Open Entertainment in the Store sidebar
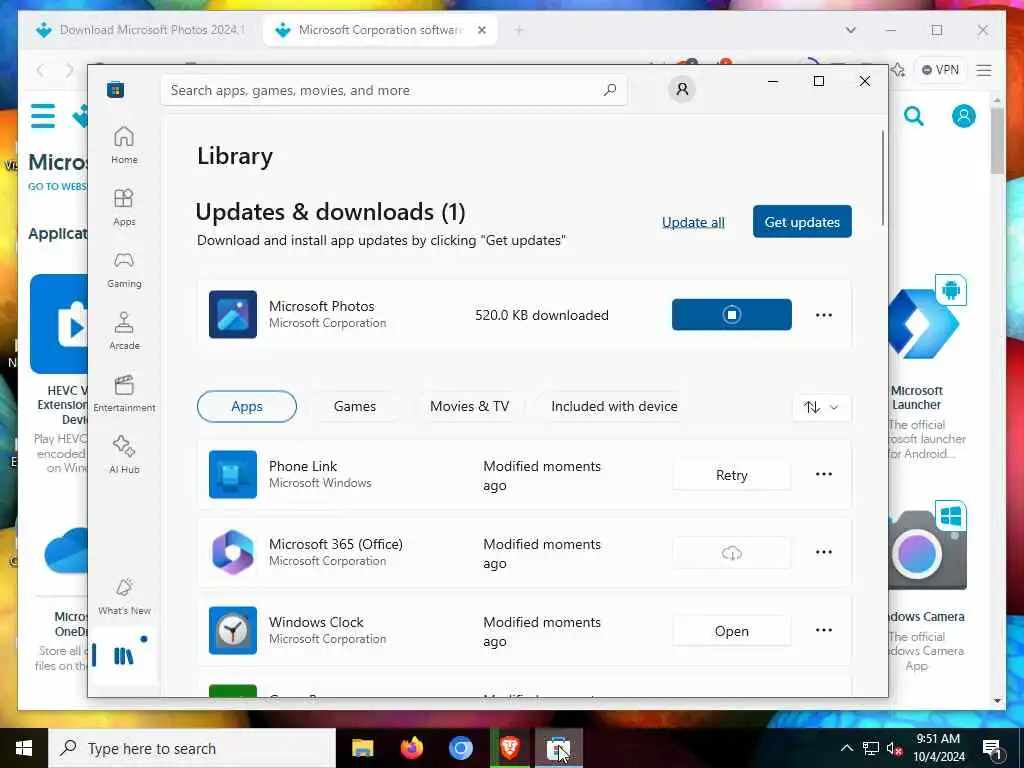The height and width of the screenshot is (768, 1024). coord(124,393)
